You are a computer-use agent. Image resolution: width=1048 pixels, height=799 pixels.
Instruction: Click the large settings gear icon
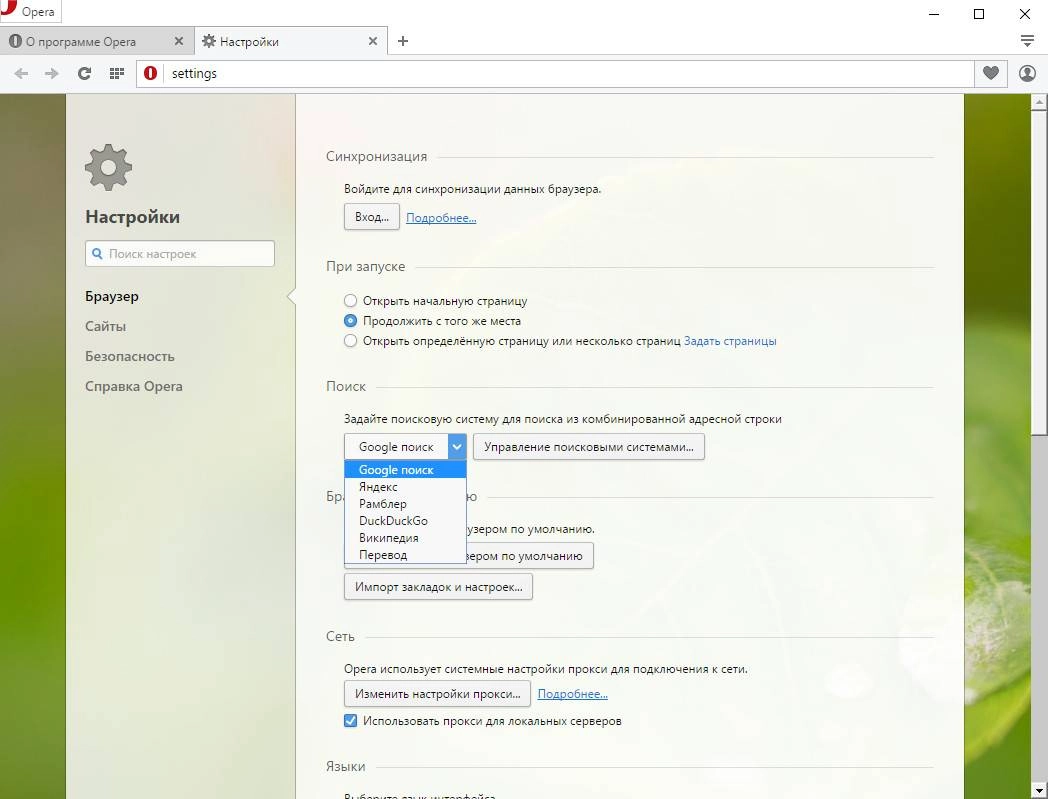point(108,167)
